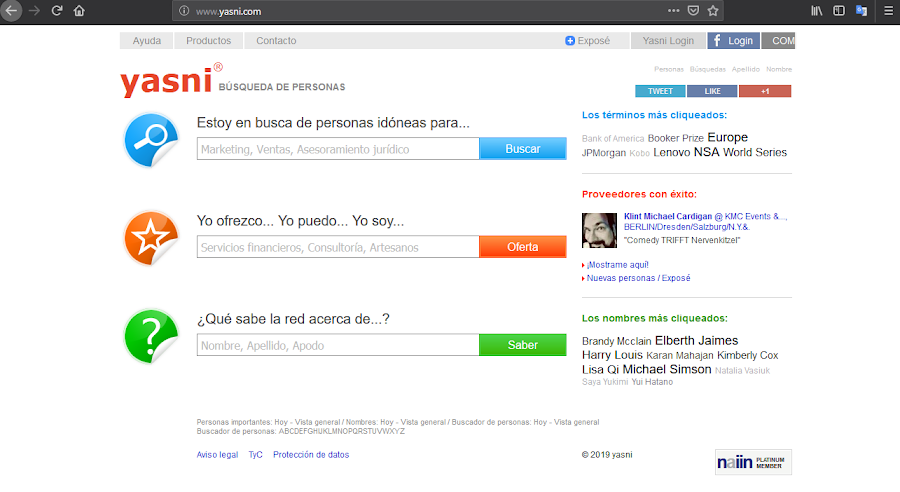Click the green Saber button
The height and width of the screenshot is (492, 900).
pyautogui.click(x=523, y=345)
